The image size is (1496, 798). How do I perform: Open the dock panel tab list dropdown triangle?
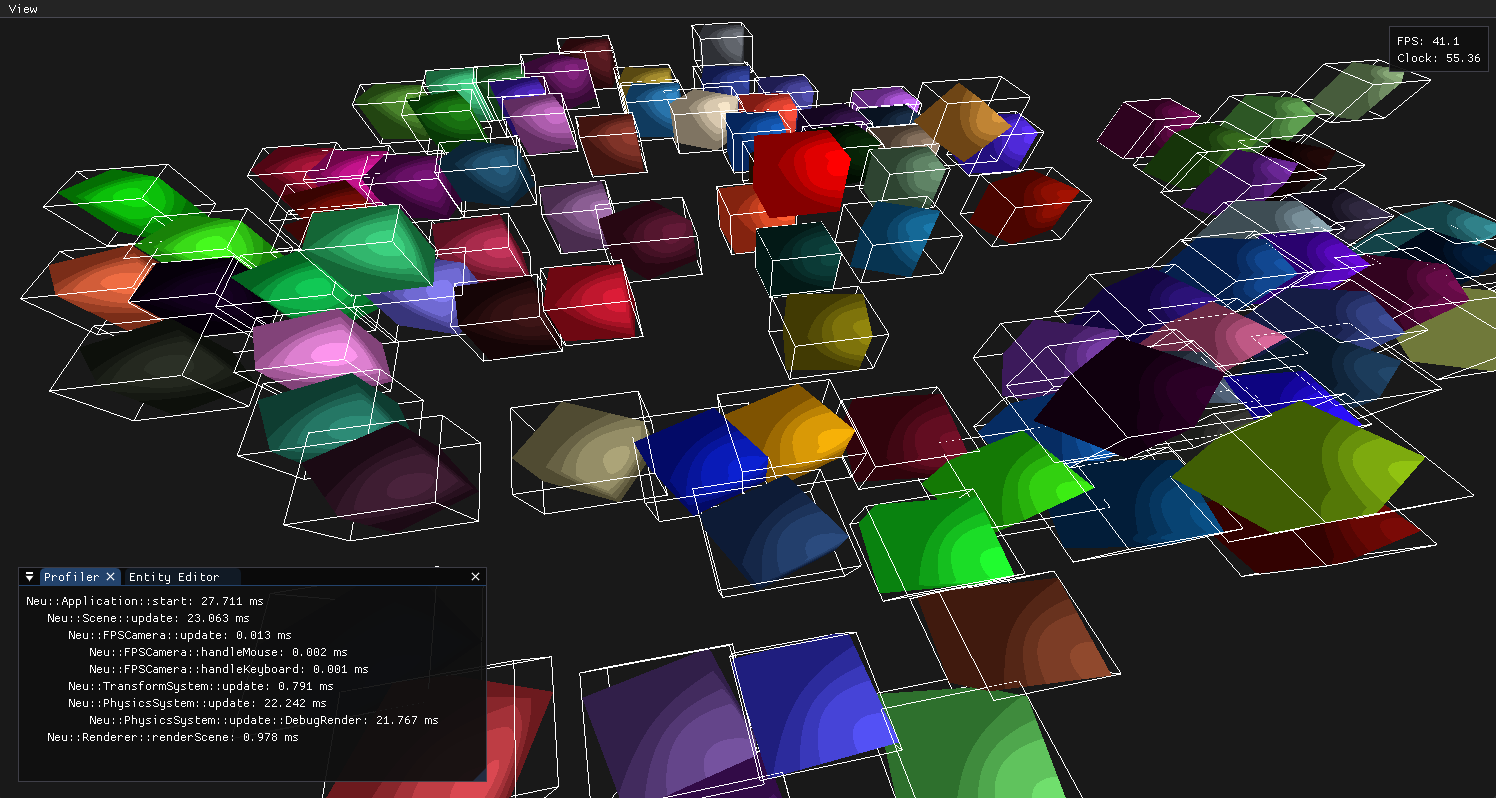click(x=30, y=577)
